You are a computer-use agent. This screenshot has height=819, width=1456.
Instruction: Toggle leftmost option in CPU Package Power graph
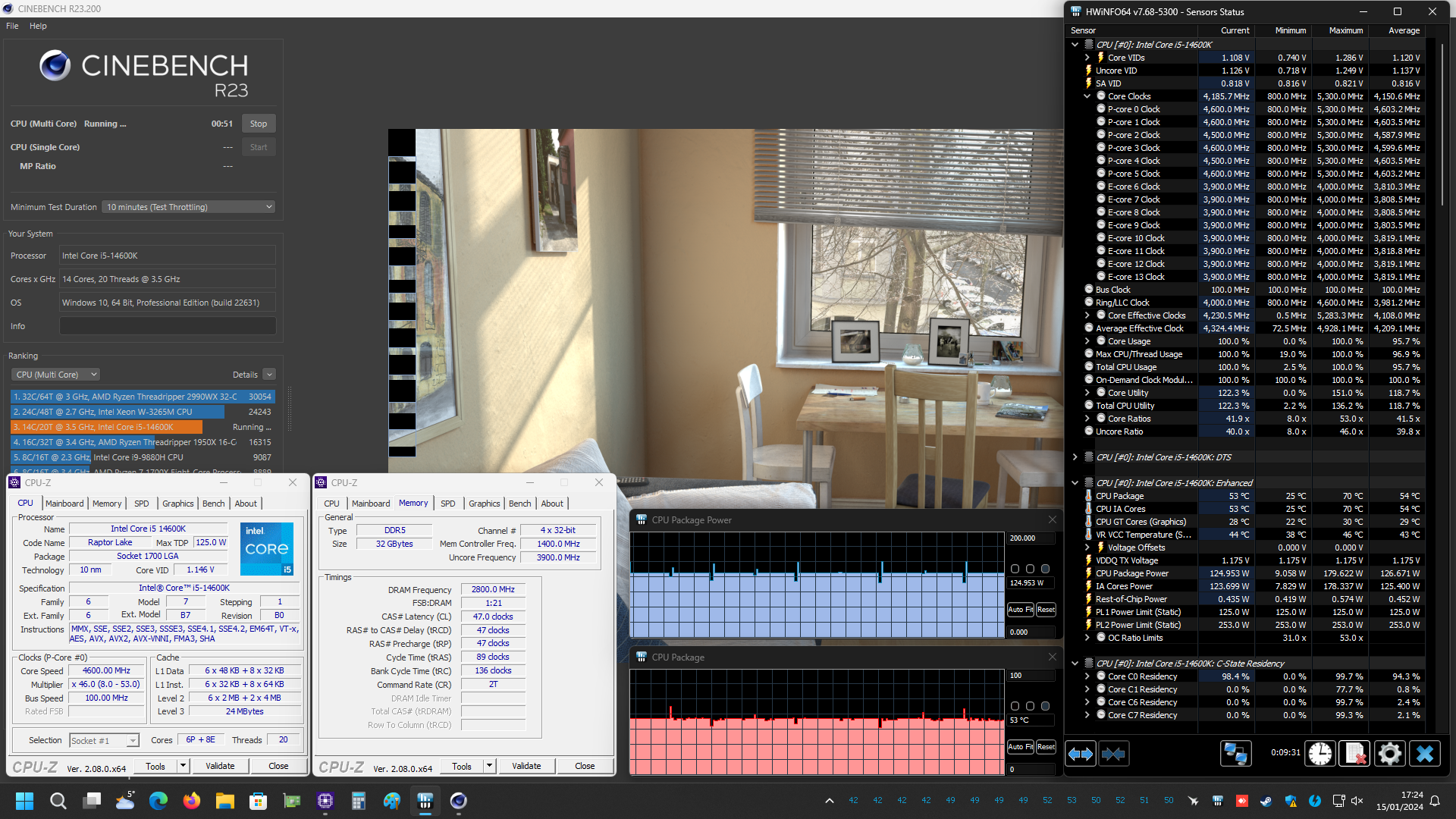pyautogui.click(x=1015, y=569)
